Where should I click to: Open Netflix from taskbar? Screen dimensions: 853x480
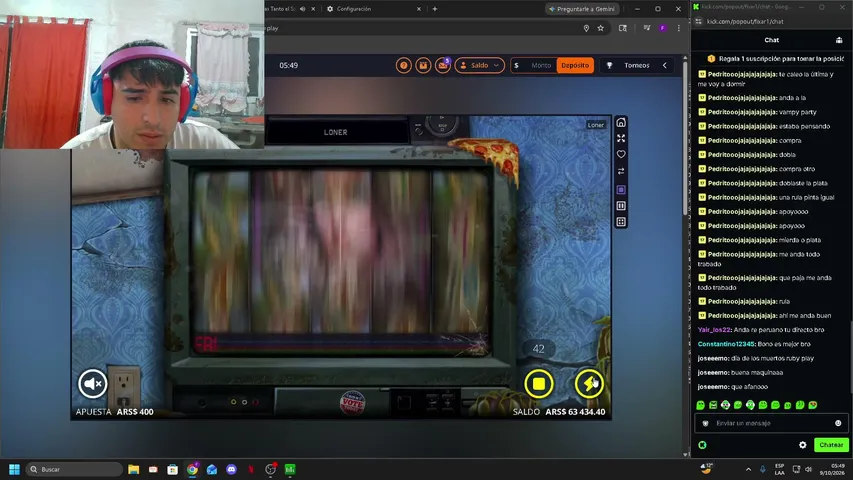251,469
